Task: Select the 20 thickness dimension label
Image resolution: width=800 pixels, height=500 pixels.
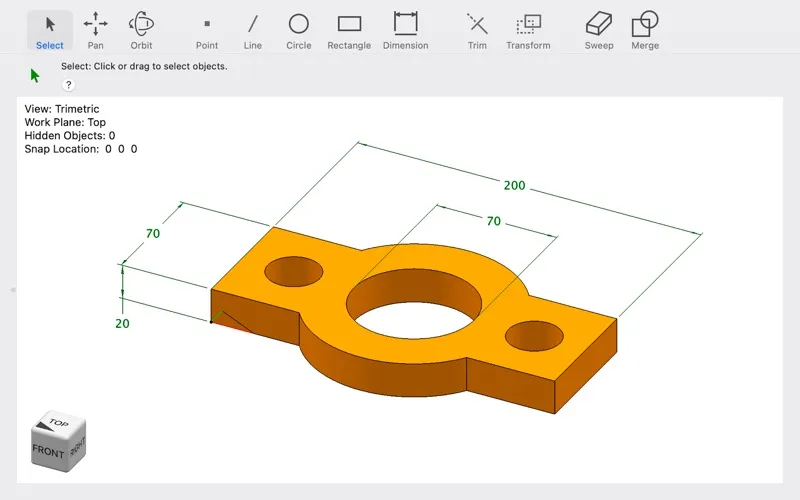Action: click(122, 323)
